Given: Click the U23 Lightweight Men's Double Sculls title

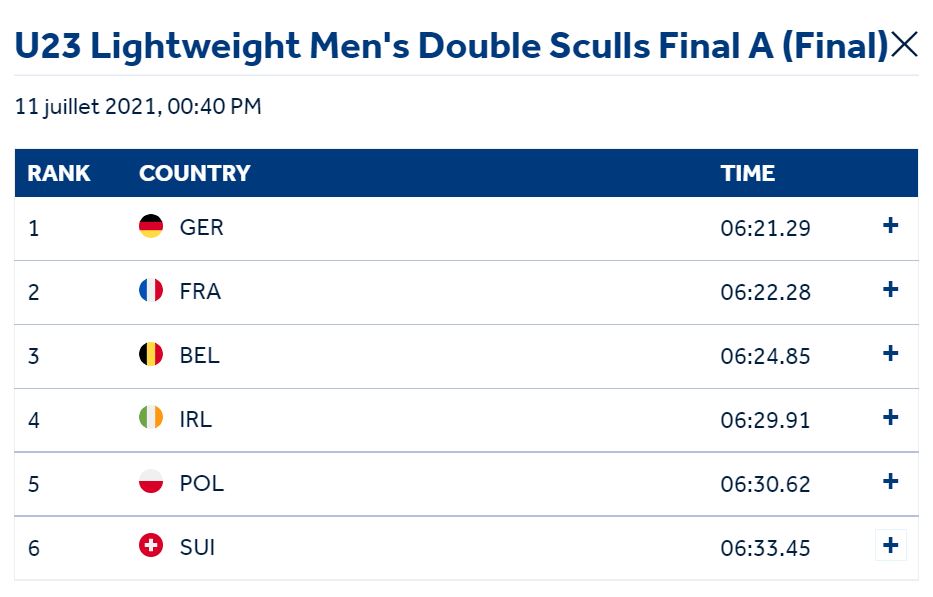Looking at the screenshot, I should [450, 46].
